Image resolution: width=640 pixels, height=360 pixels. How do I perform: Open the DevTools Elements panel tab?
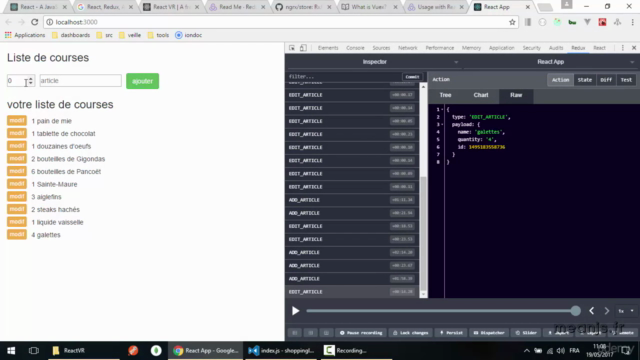coord(328,48)
